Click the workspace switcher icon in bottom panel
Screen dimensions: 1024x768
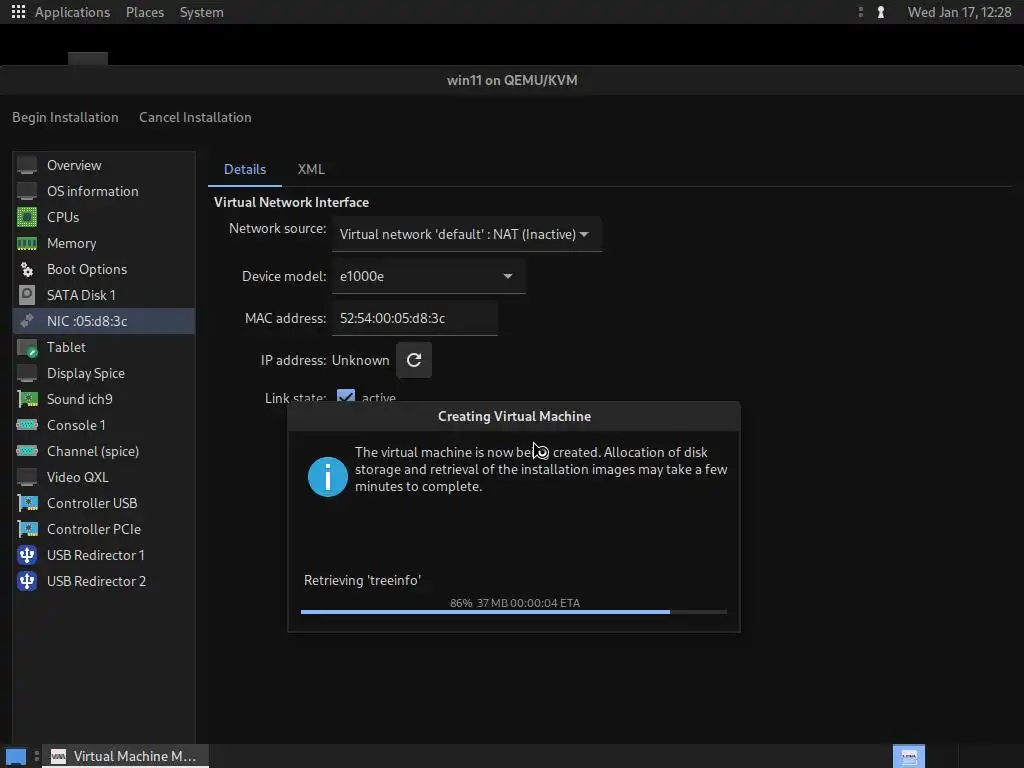[909, 756]
